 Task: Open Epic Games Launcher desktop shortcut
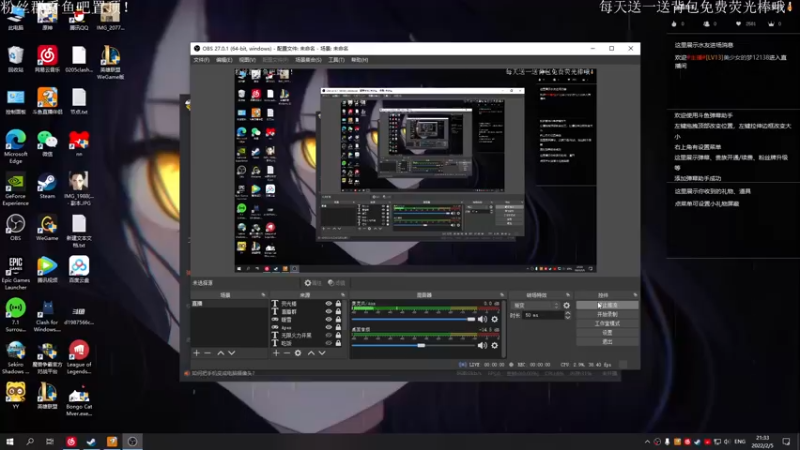pyautogui.click(x=16, y=273)
